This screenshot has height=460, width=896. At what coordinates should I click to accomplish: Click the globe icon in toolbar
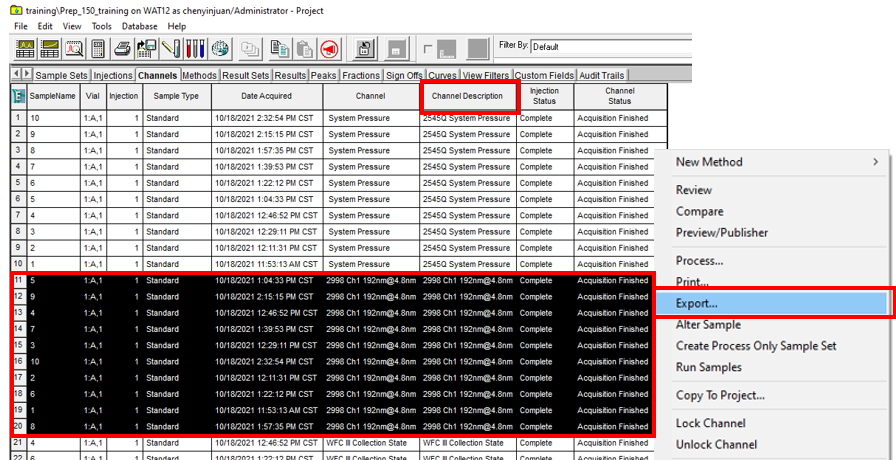click(220, 49)
